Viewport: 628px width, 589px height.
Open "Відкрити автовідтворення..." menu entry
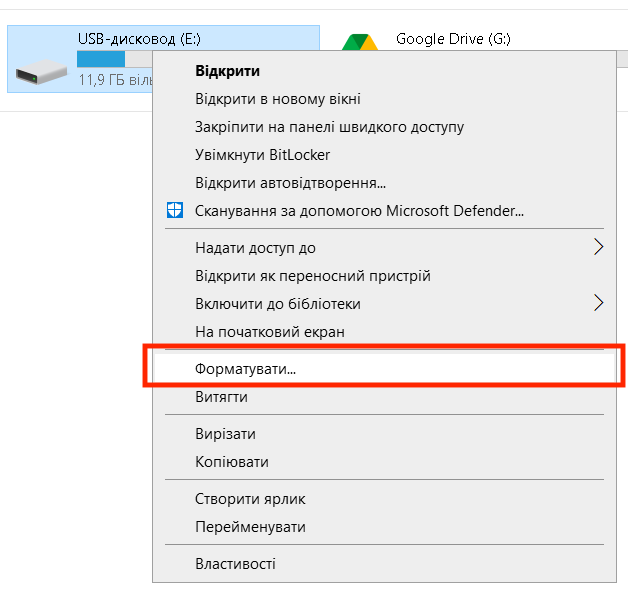pos(290,183)
